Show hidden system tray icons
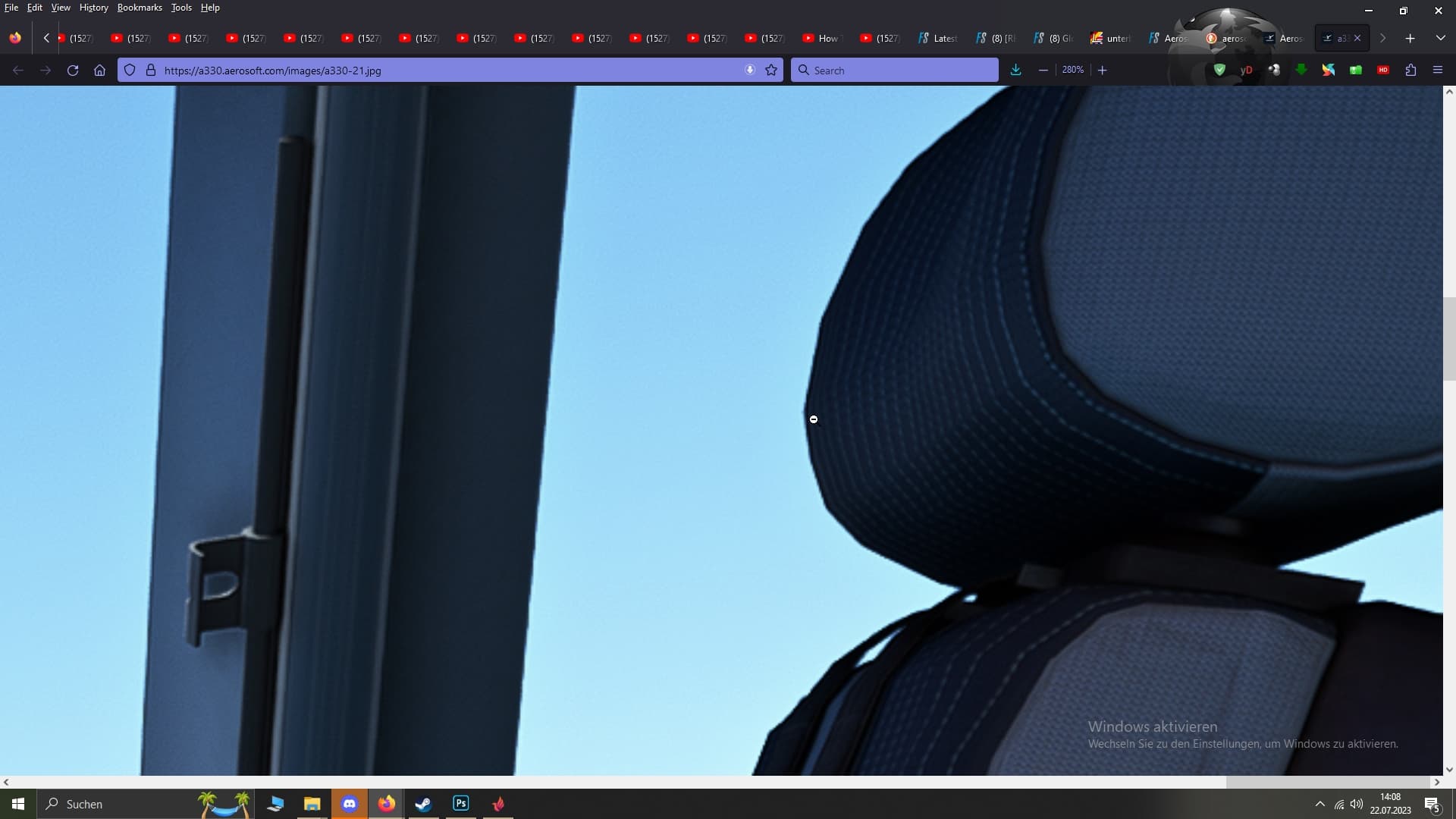The height and width of the screenshot is (819, 1456). pyautogui.click(x=1319, y=804)
